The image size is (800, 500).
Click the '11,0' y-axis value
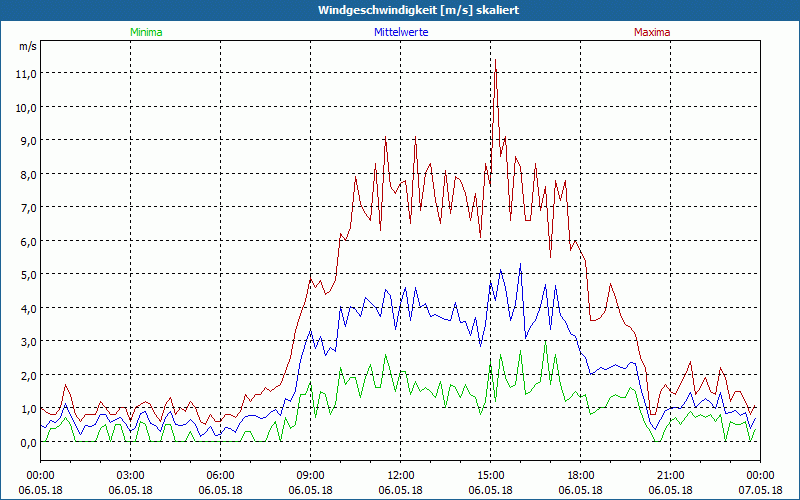pyautogui.click(x=27, y=73)
